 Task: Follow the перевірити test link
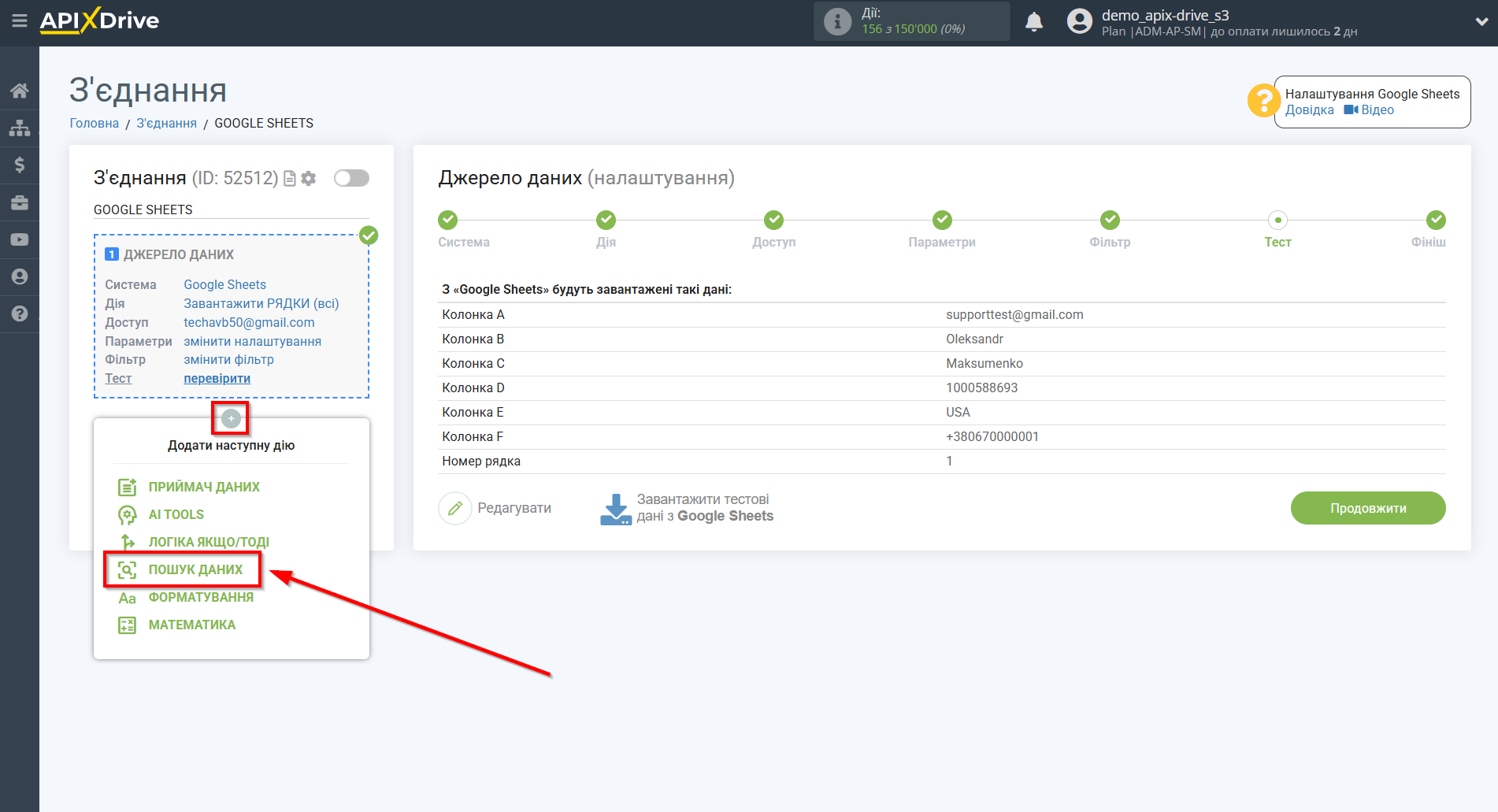pyautogui.click(x=217, y=379)
